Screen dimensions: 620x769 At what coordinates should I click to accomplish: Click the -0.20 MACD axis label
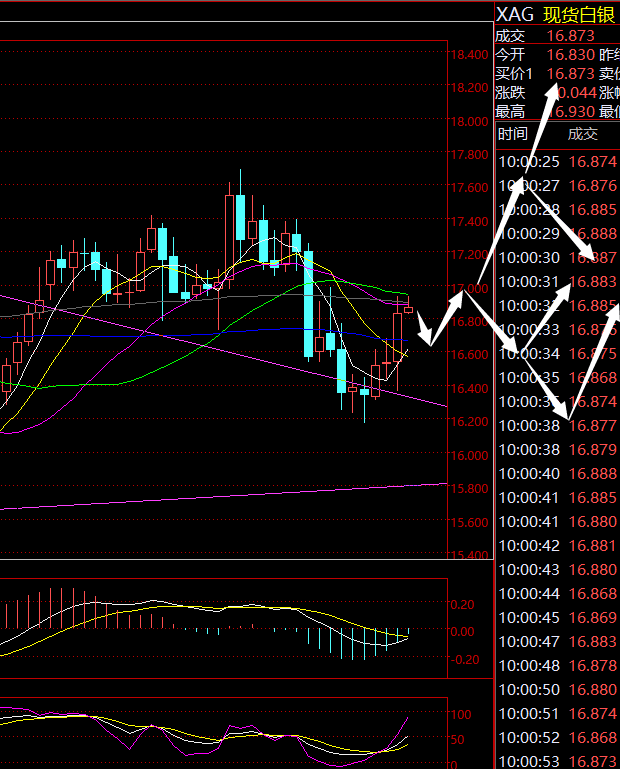[x=463, y=660]
